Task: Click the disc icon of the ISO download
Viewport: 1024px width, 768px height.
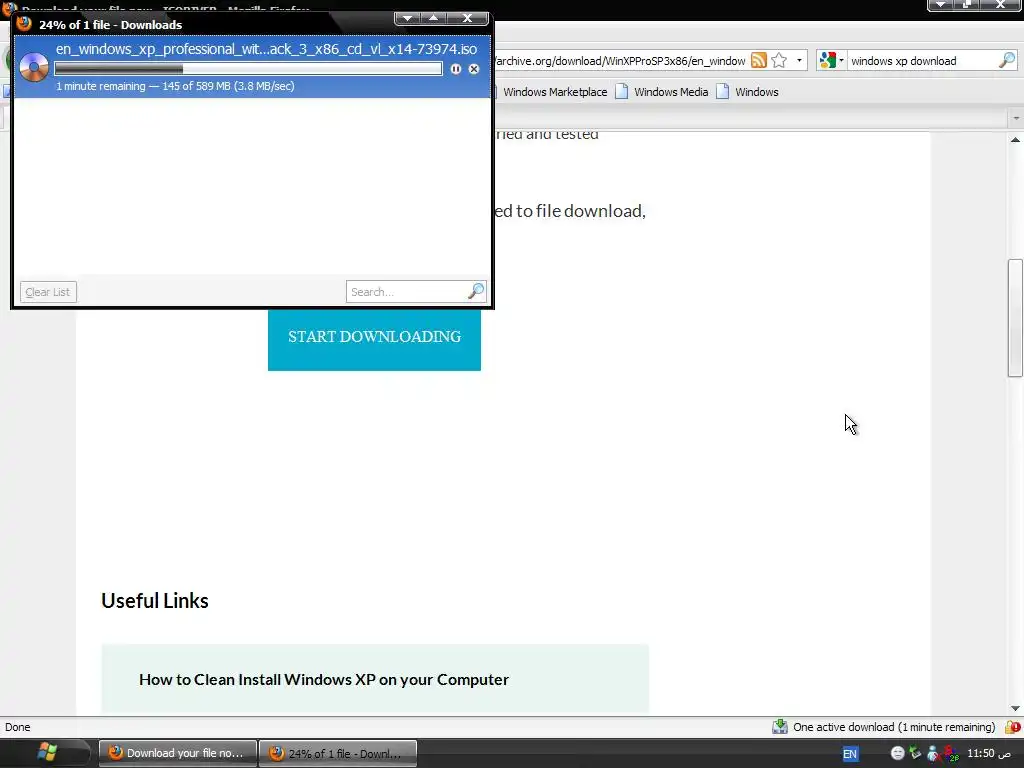Action: click(34, 67)
